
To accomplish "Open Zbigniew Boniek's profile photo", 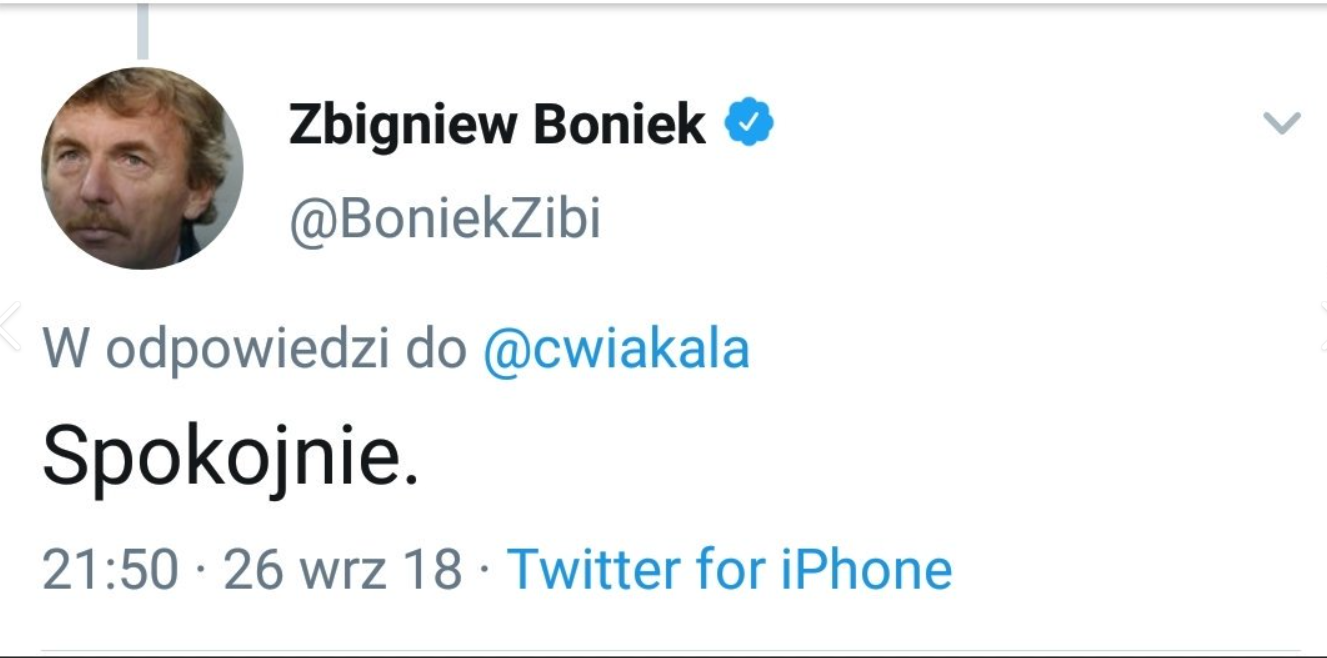I will tap(142, 168).
